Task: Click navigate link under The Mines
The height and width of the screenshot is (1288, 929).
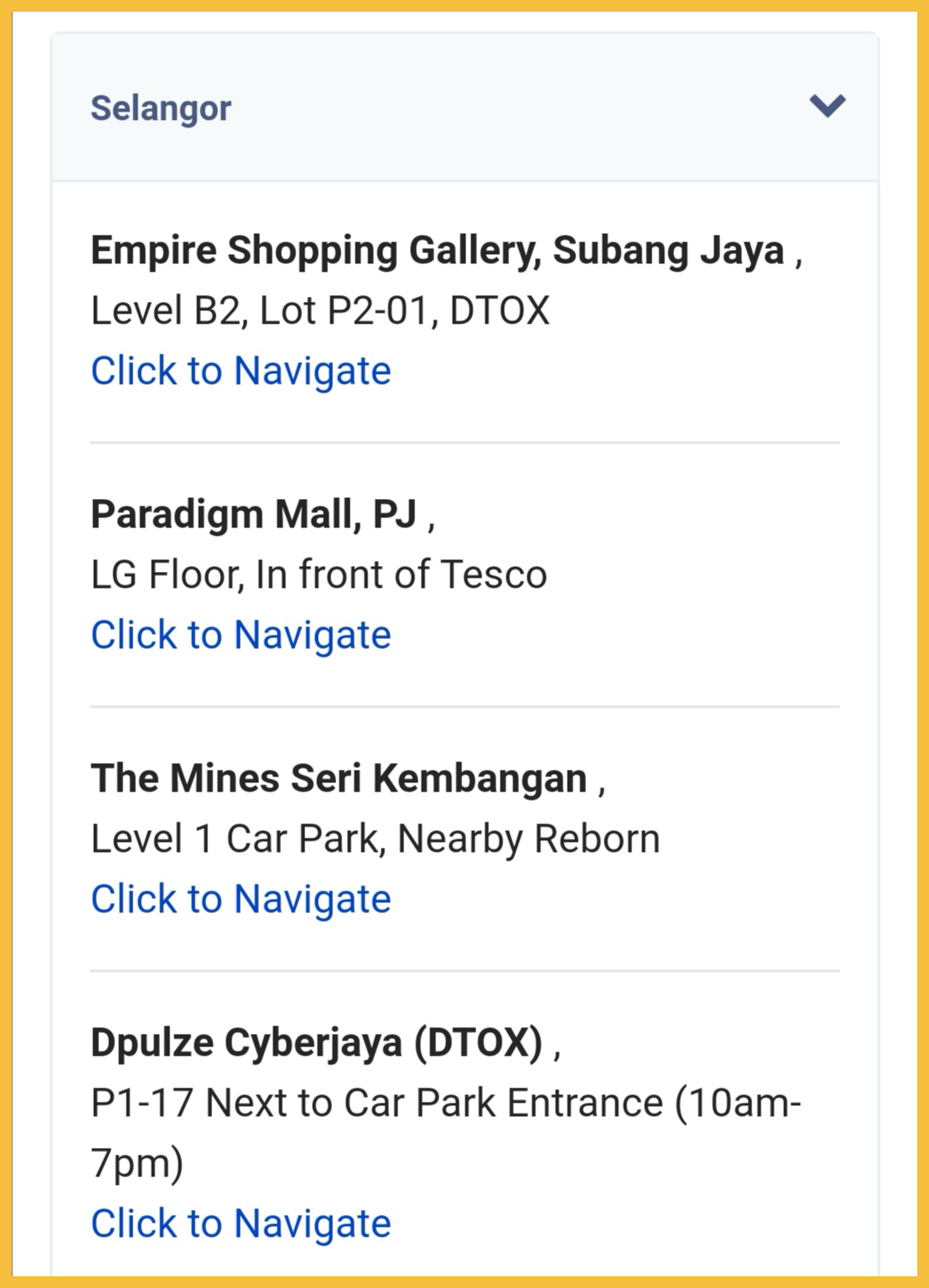Action: pos(241,899)
